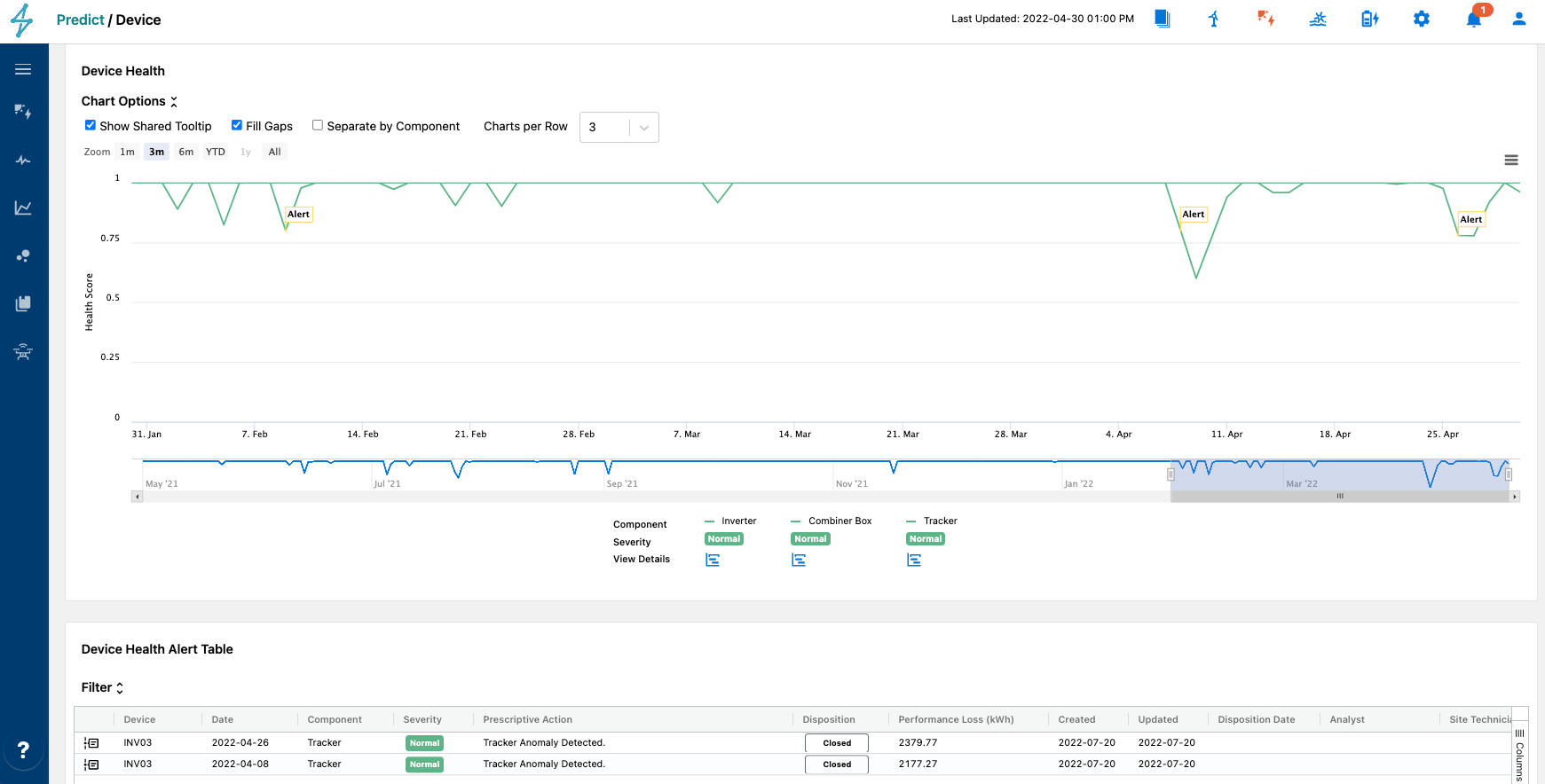Open notifications bell with badge
This screenshot has width=1545, height=784.
(x=1475, y=18)
